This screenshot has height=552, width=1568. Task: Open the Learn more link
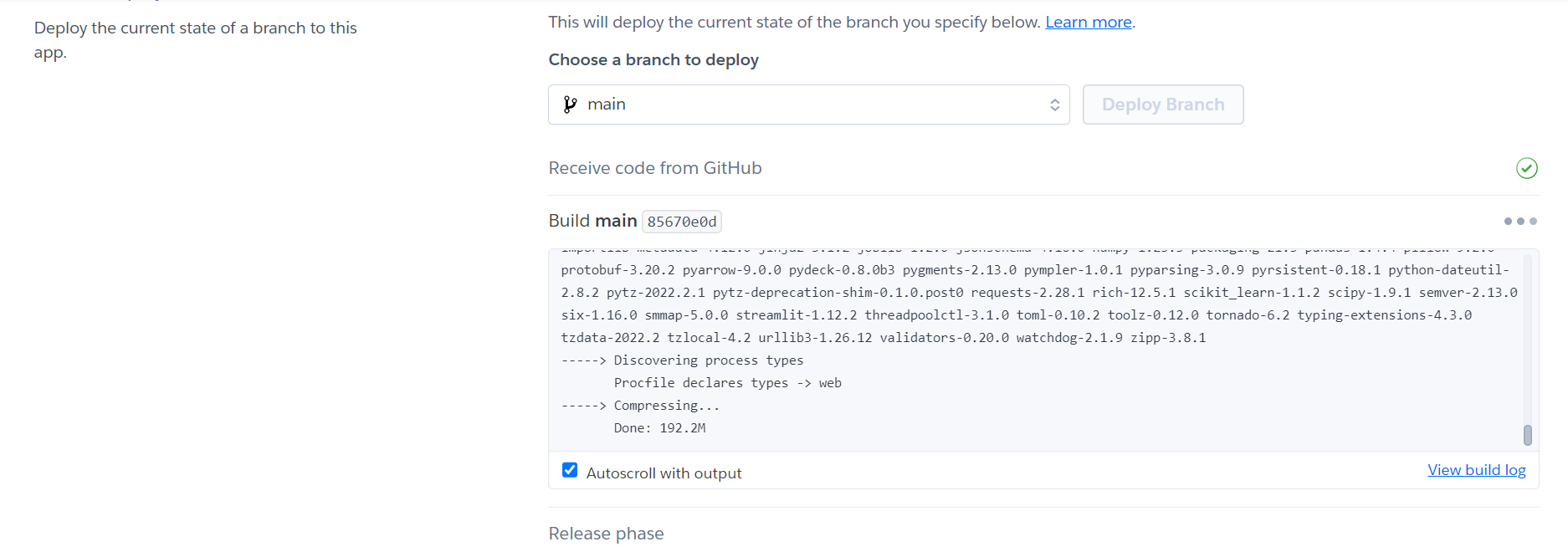[x=1088, y=23]
